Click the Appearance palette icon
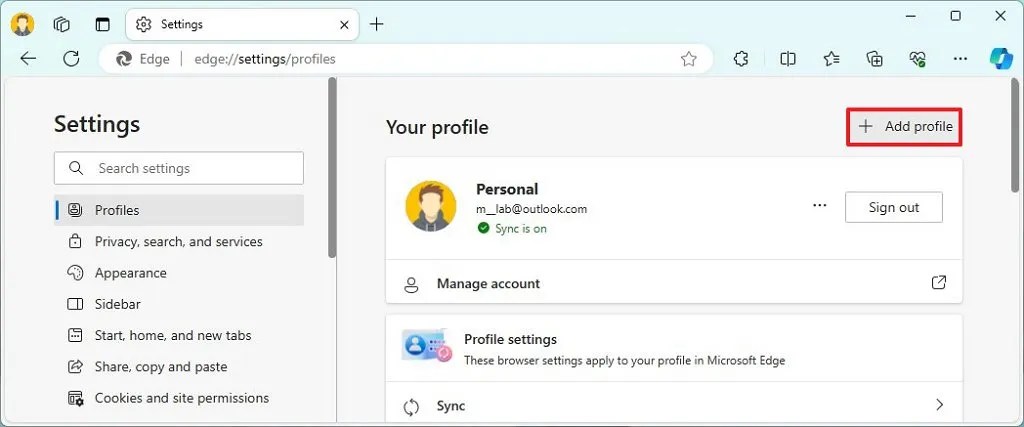Image resolution: width=1024 pixels, height=427 pixels. (x=75, y=273)
